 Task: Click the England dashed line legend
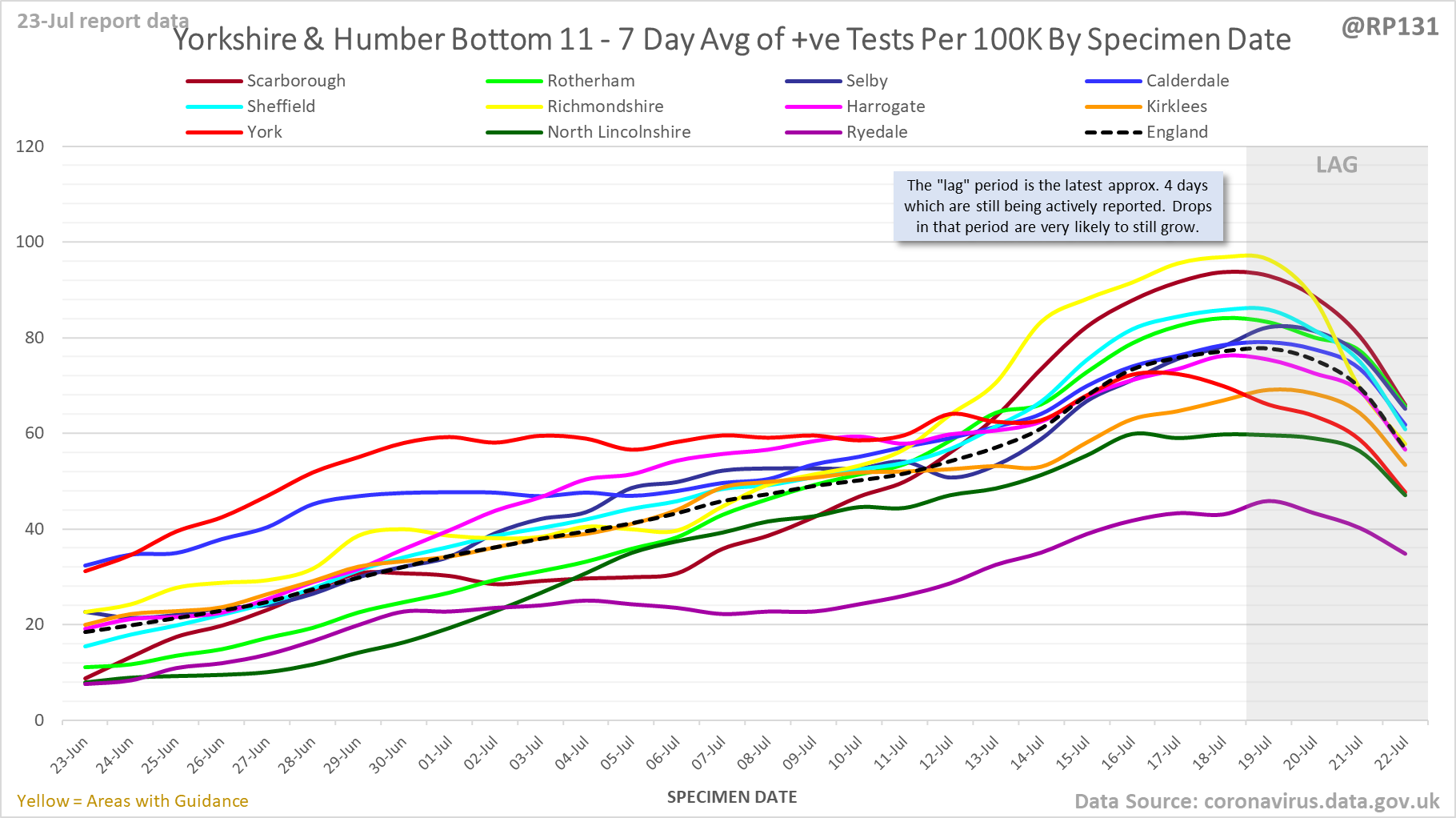coord(1113,132)
